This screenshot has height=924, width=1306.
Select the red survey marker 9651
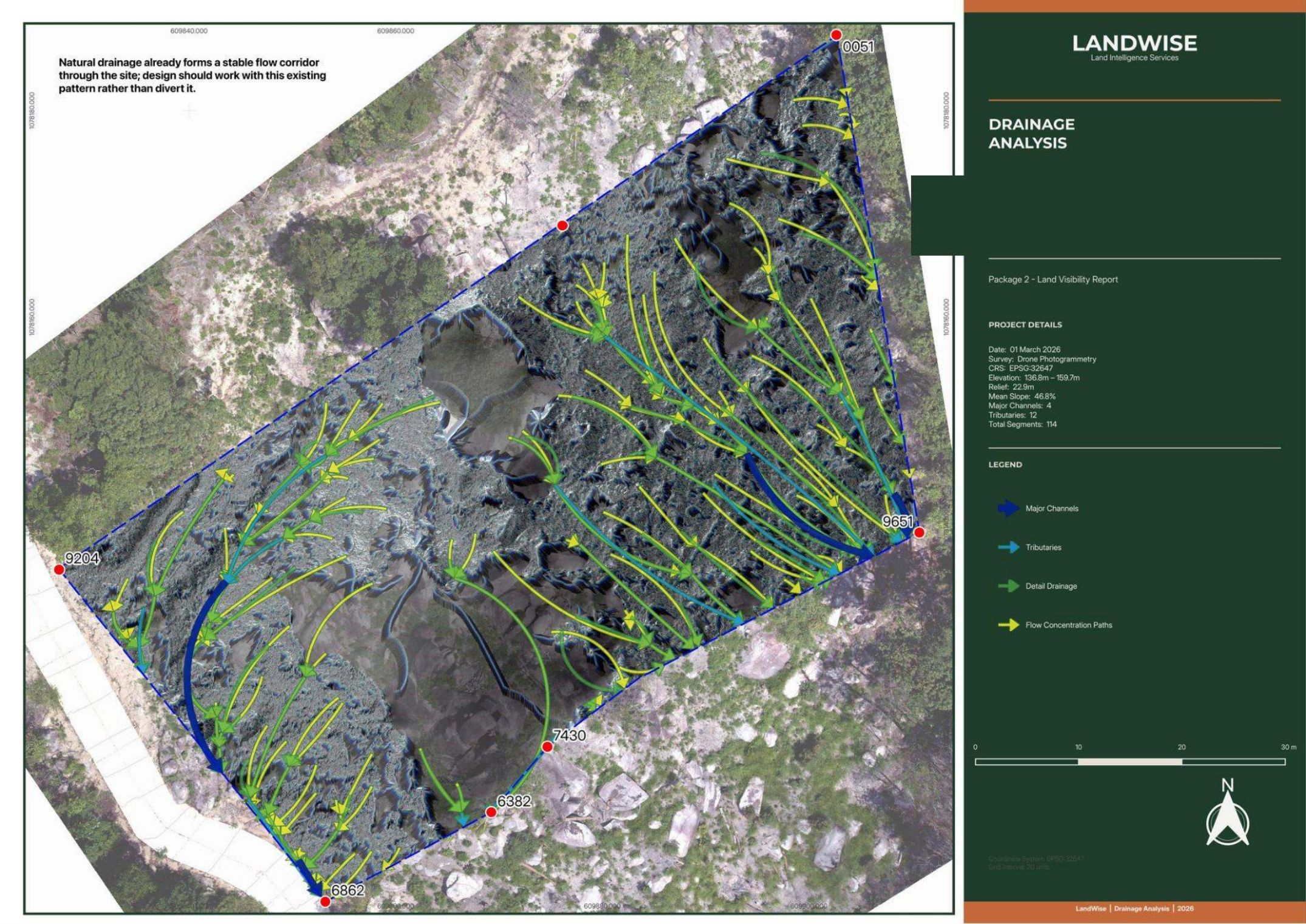pyautogui.click(x=919, y=533)
